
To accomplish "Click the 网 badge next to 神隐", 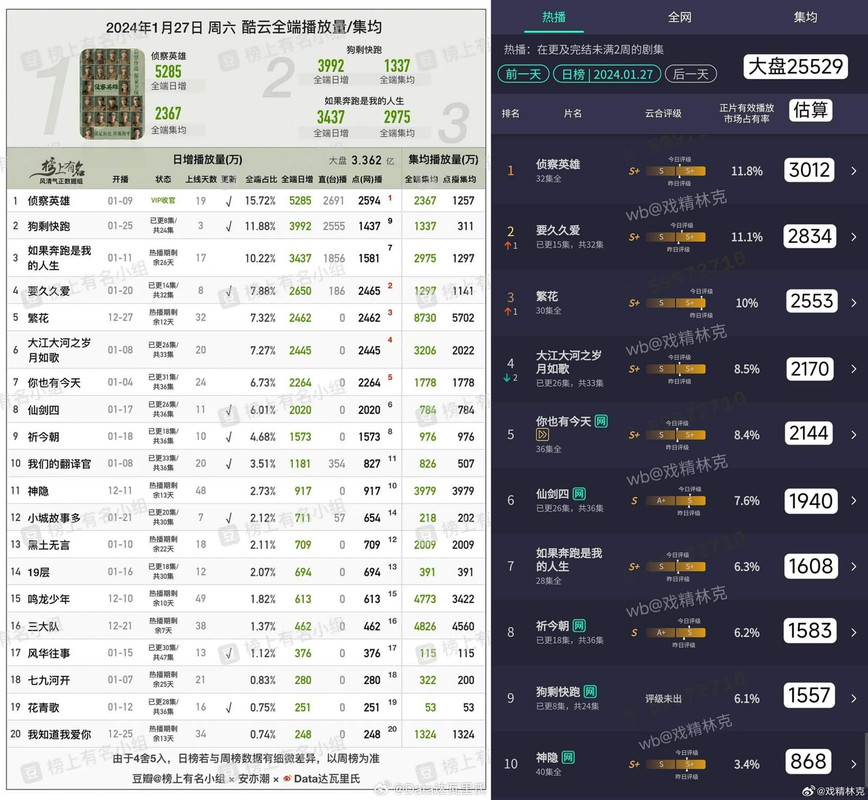I will click(x=568, y=757).
